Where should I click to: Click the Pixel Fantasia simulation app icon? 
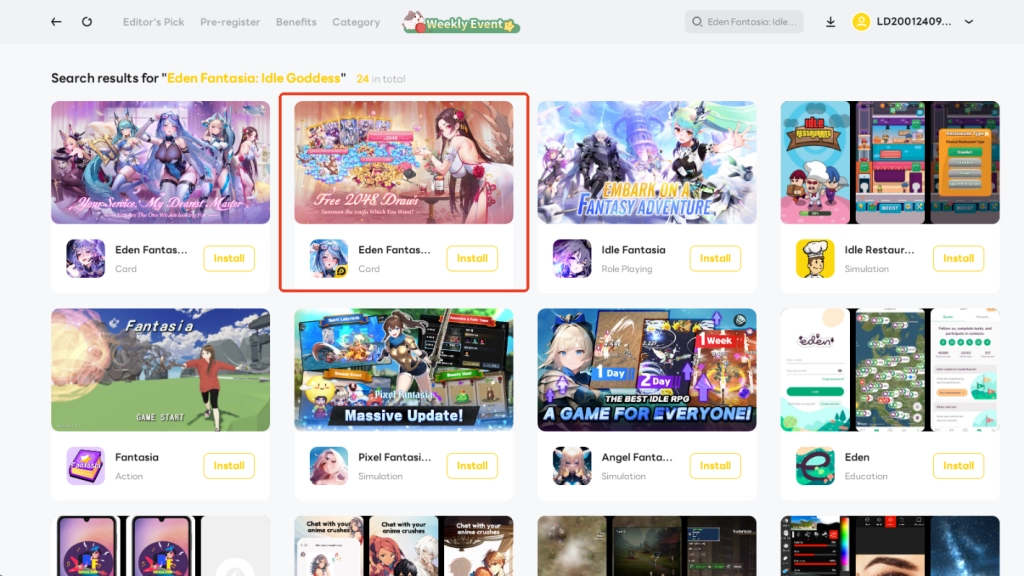click(328, 465)
